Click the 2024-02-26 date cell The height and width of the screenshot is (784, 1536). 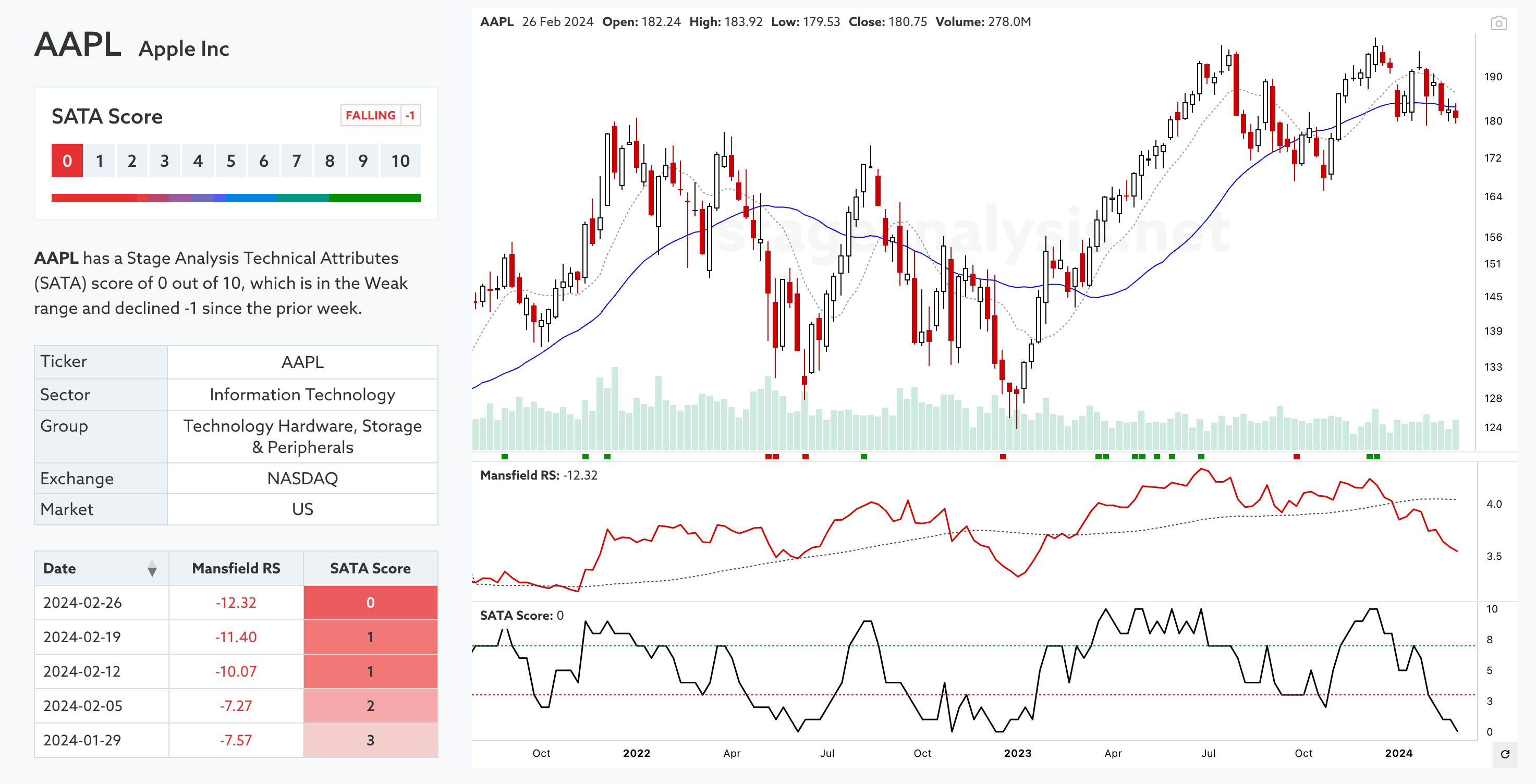point(101,603)
